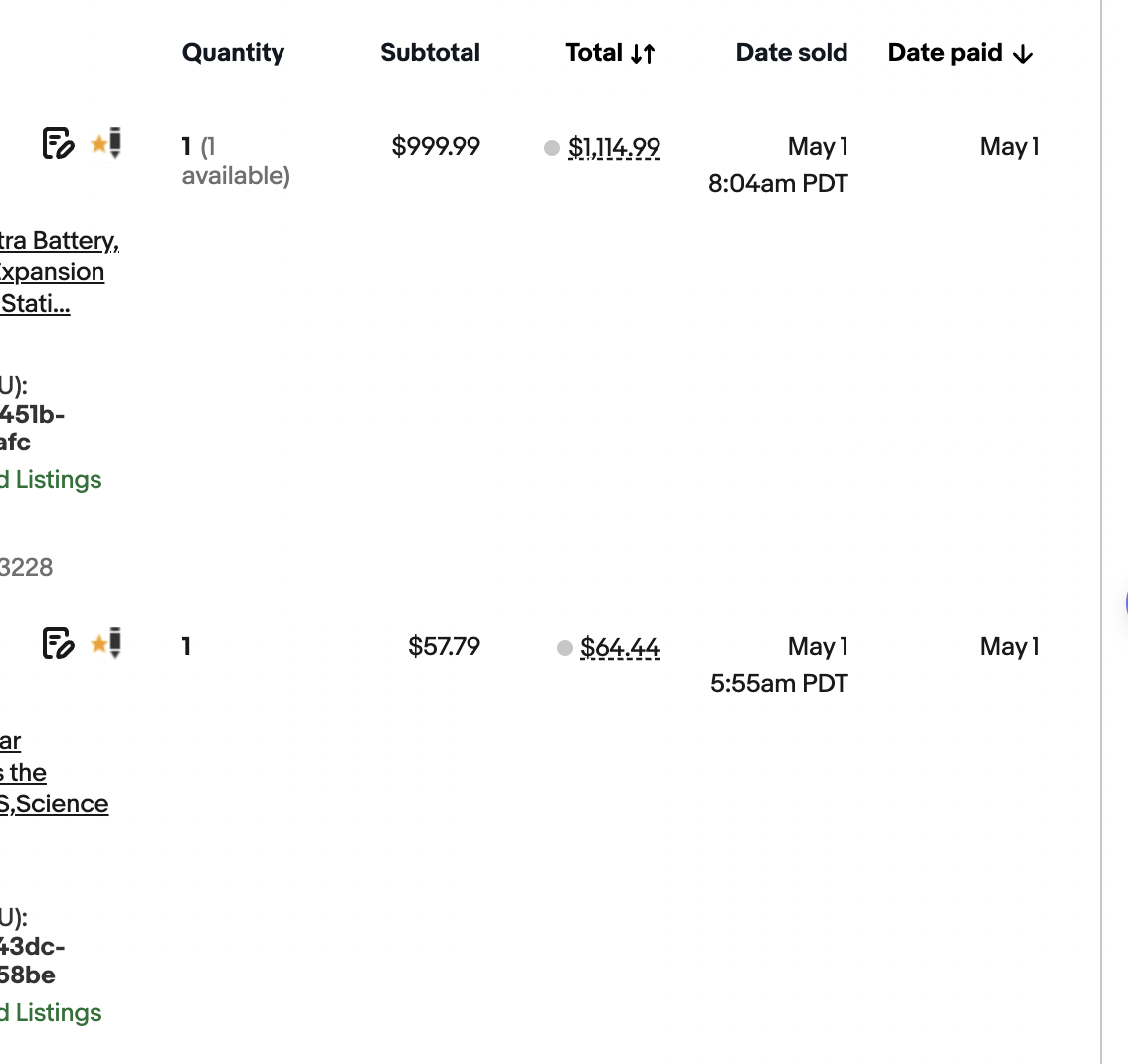Image resolution: width=1128 pixels, height=1064 pixels.
Task: Sort orders by the Total column header
Action: point(594,52)
